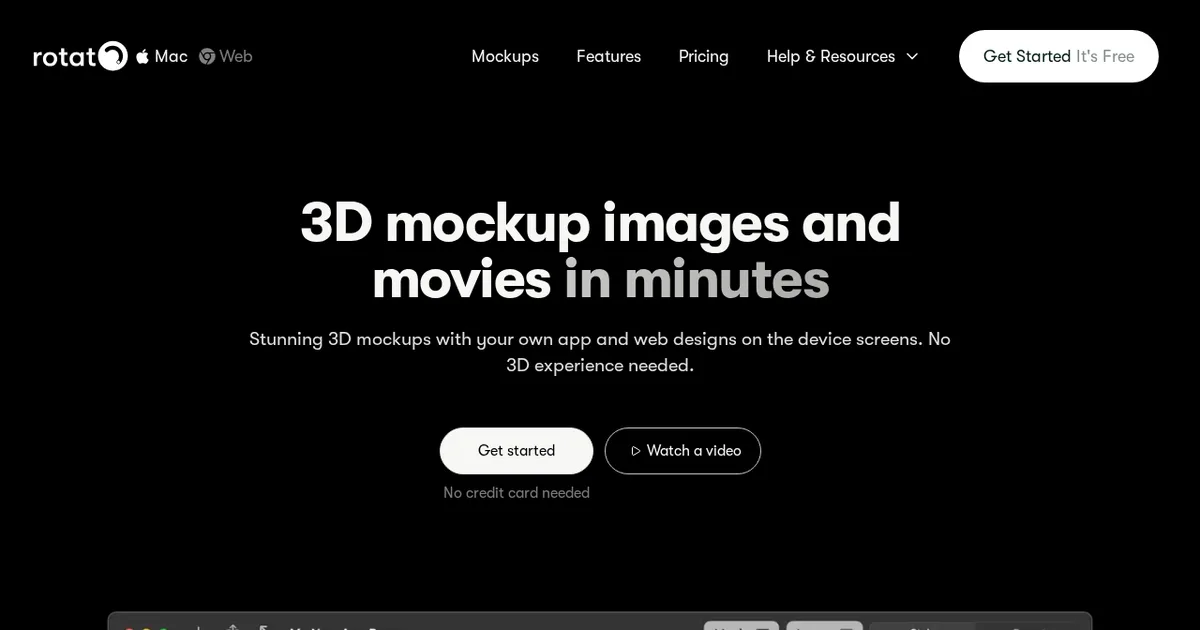The image size is (1200, 630).
Task: Click the 'No credit card needed' text
Action: point(516,493)
